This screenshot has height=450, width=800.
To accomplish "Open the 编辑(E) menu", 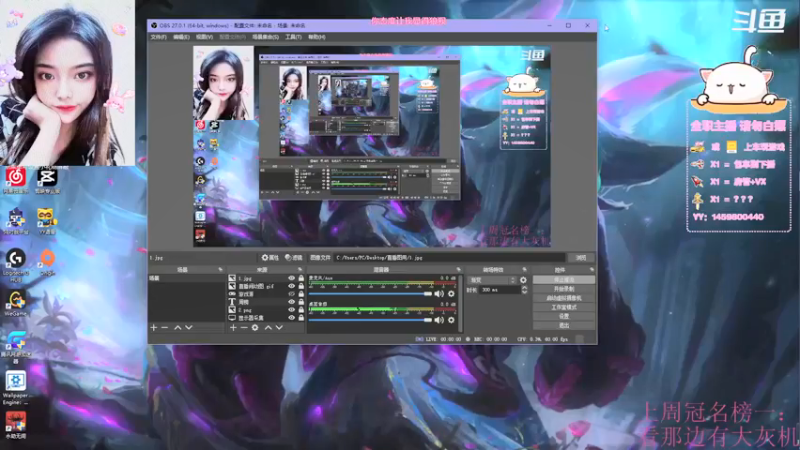I will coord(181,37).
